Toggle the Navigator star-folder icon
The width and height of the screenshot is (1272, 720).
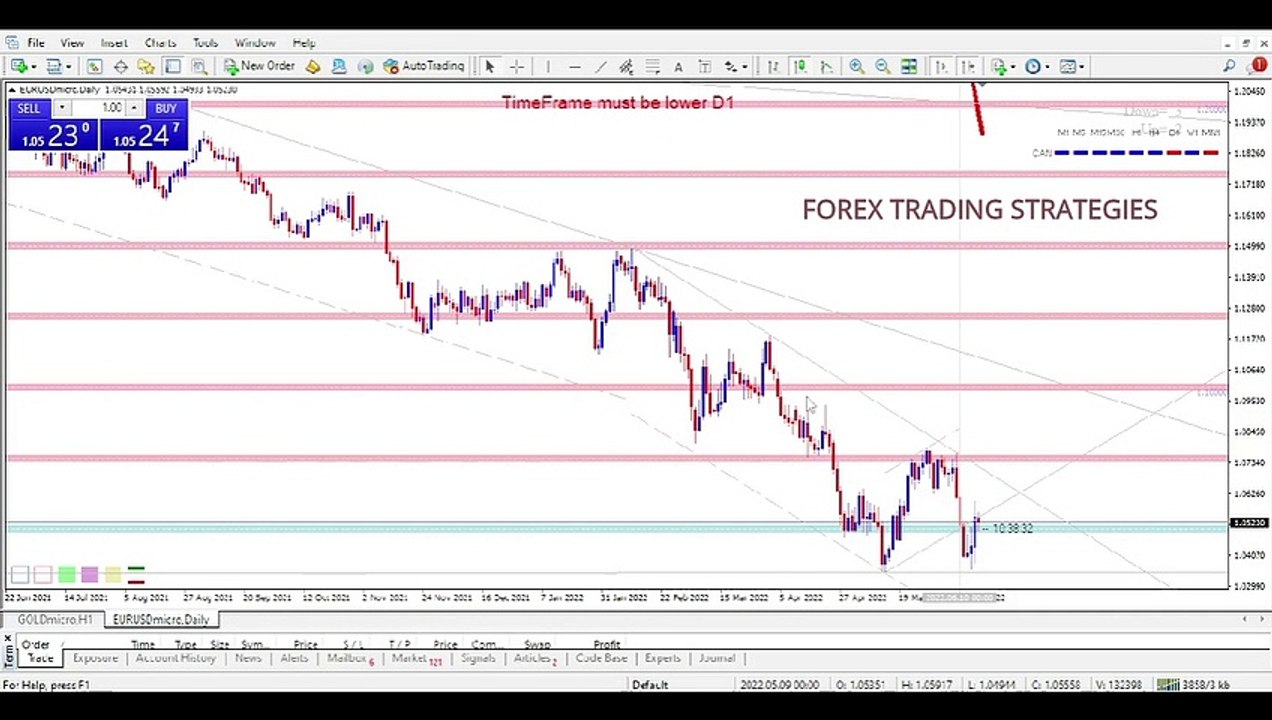146,66
